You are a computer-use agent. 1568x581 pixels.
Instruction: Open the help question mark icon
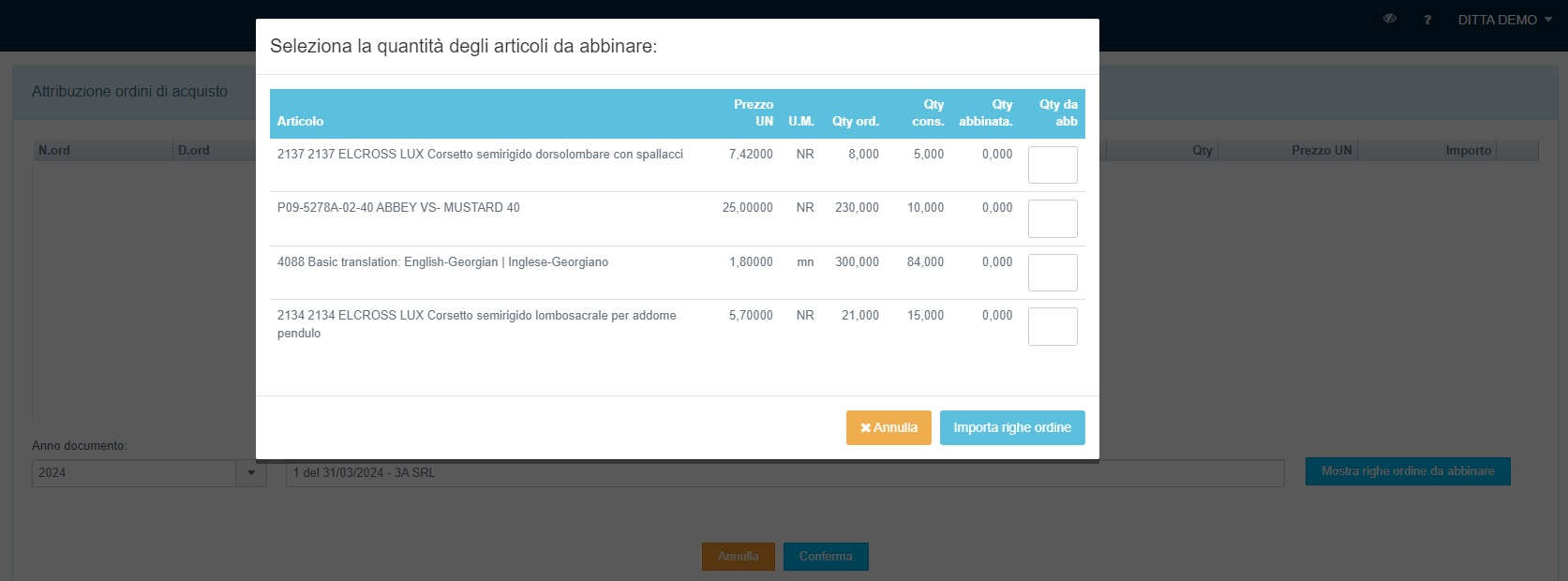tap(1426, 20)
